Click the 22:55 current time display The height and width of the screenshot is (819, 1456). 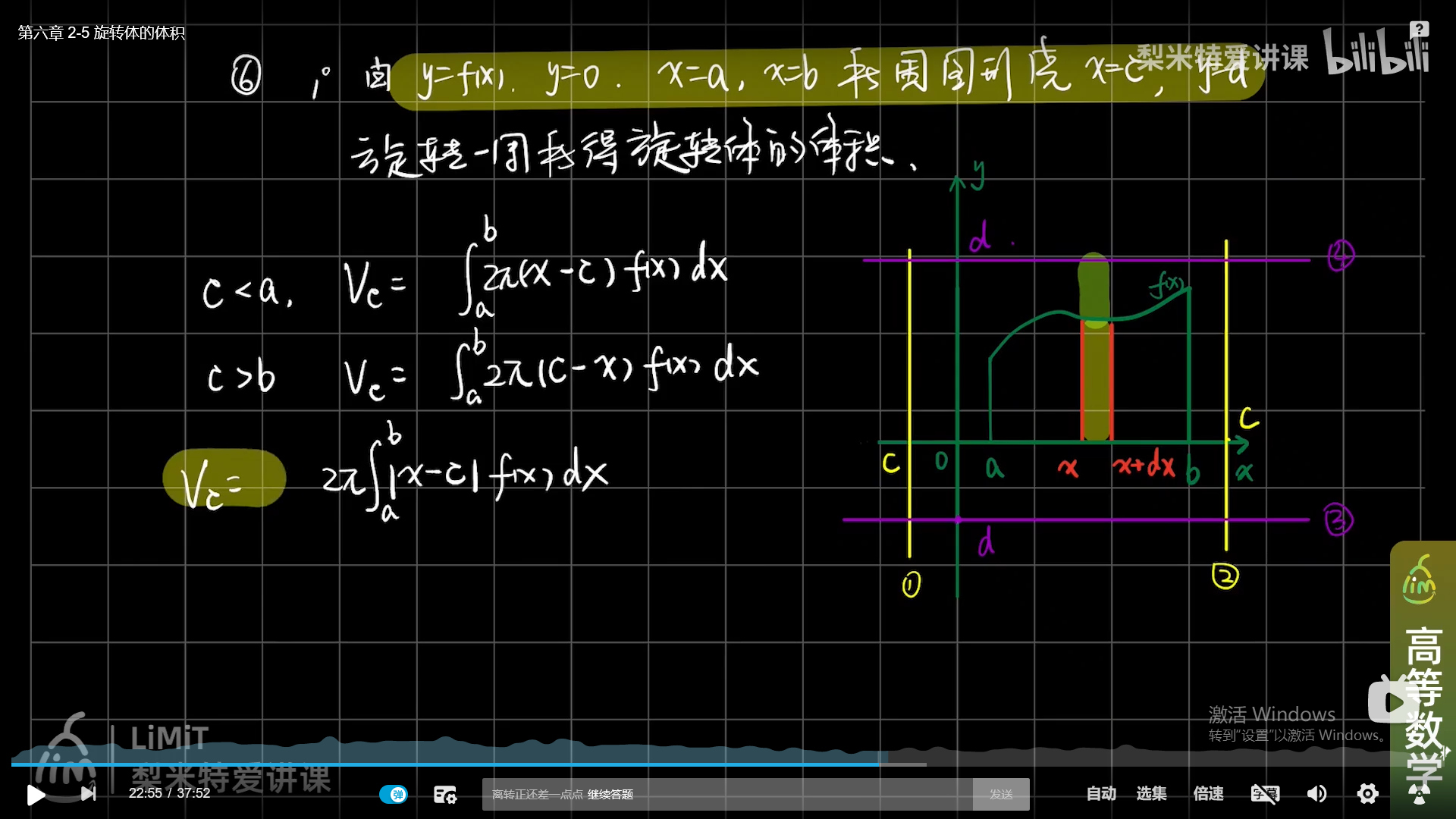pos(145,793)
